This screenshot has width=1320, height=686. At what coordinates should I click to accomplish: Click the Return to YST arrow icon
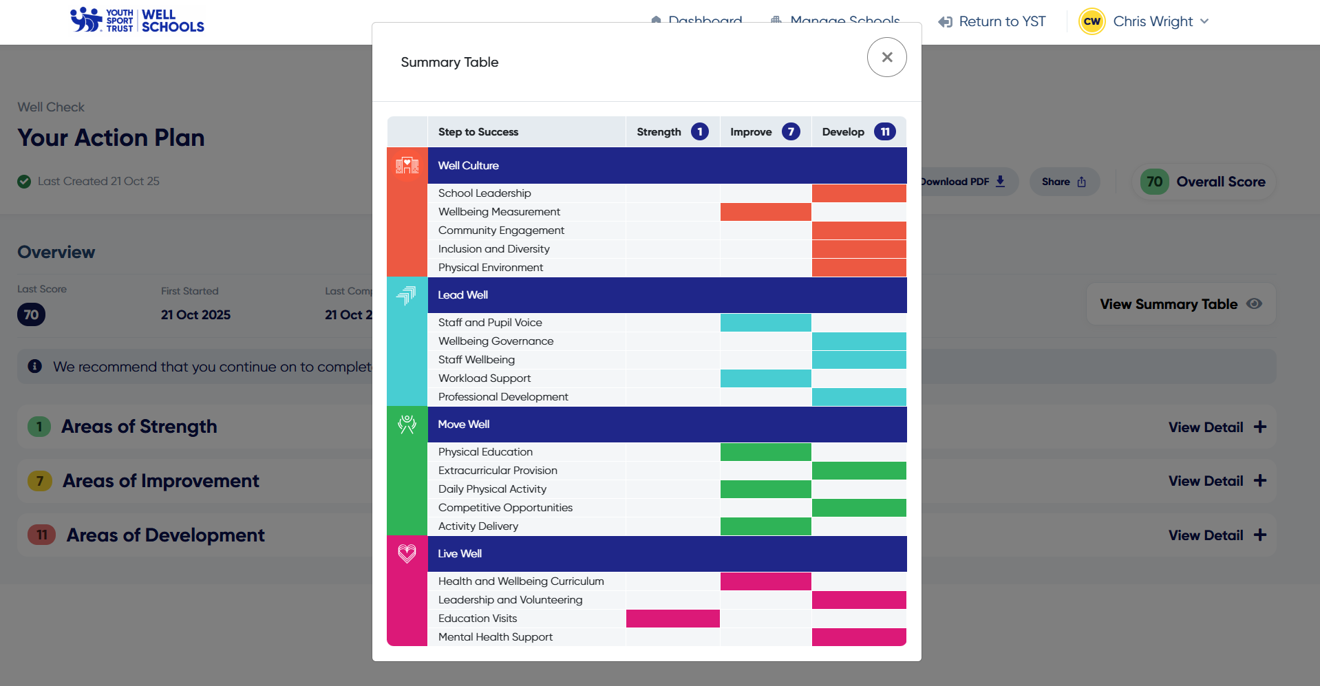pos(944,21)
